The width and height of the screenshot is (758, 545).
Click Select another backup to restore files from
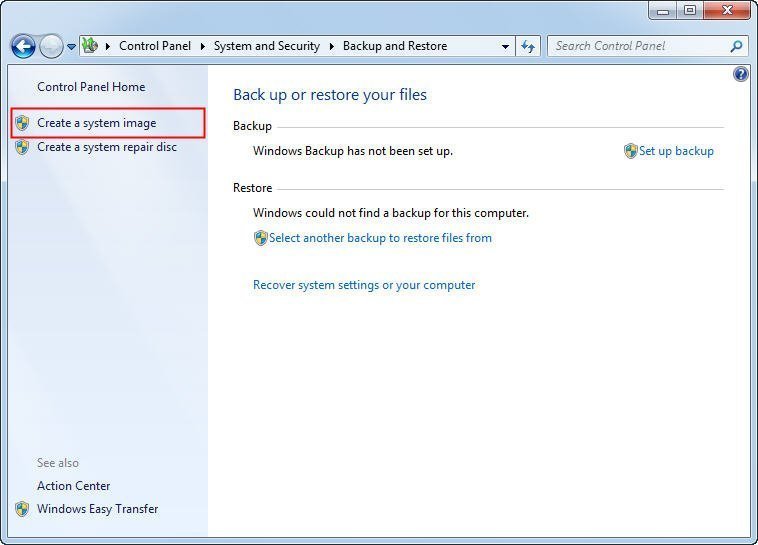[x=380, y=238]
